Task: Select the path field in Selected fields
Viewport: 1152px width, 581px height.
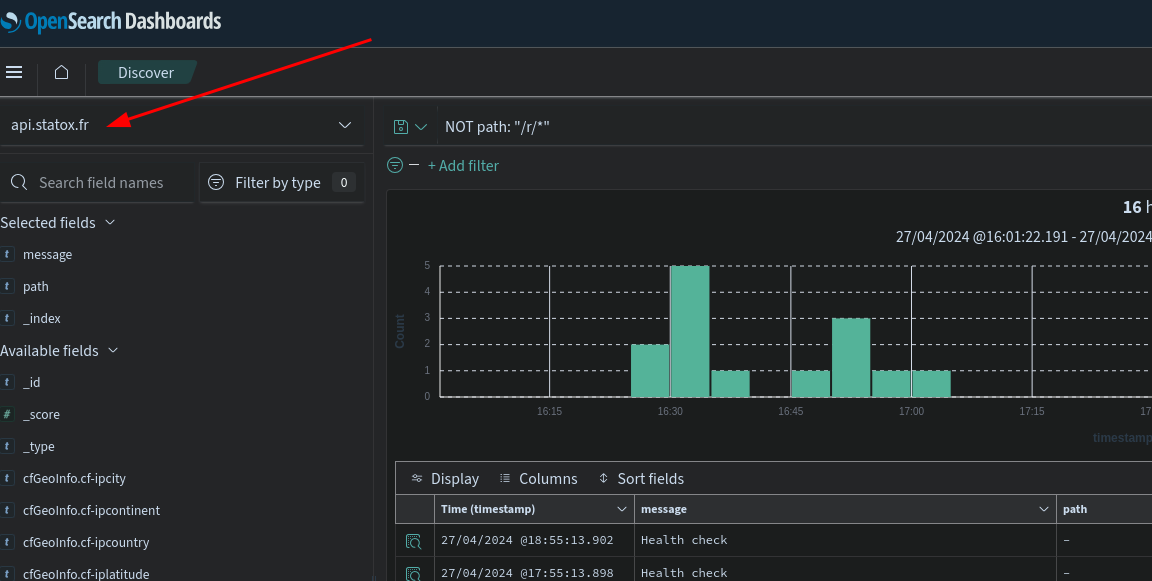Action: click(x=36, y=286)
